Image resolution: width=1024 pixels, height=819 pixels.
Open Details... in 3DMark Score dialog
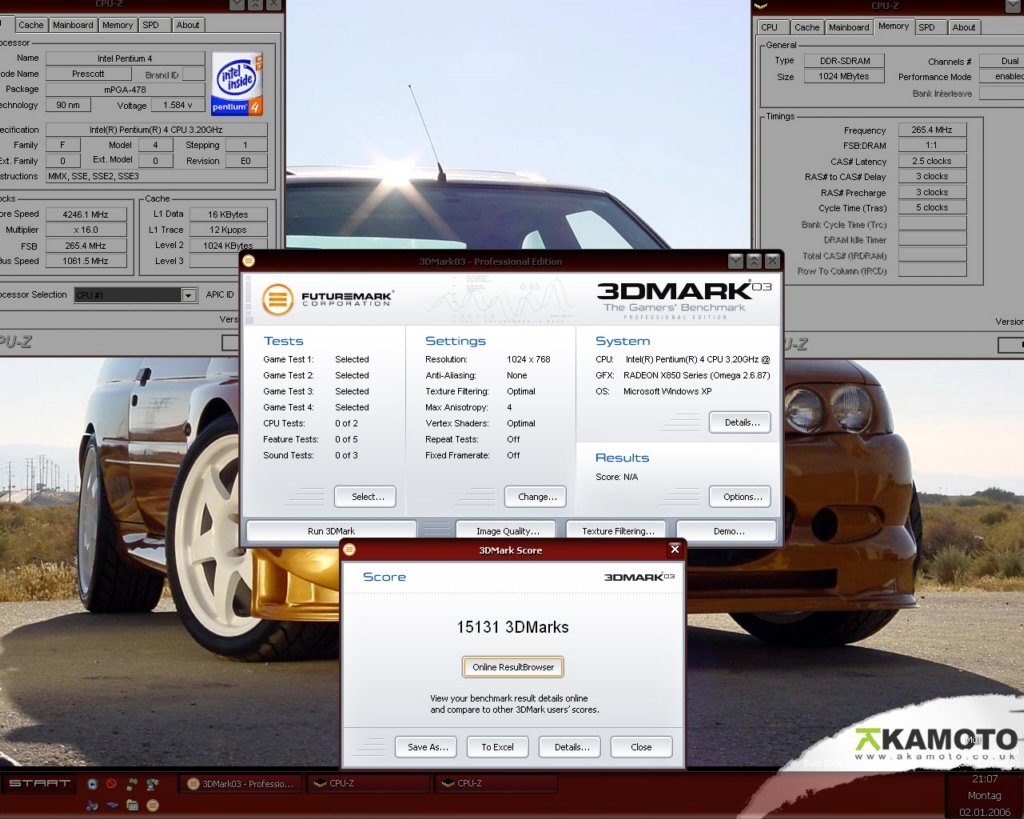(569, 747)
